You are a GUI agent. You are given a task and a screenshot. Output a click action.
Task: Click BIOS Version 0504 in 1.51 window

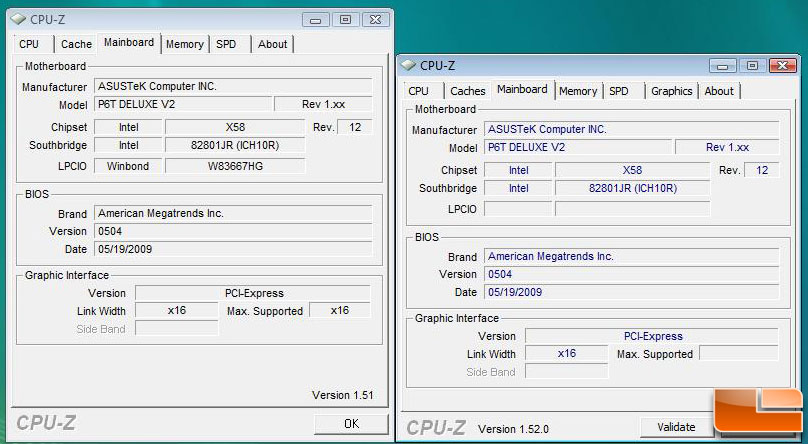click(x=233, y=231)
